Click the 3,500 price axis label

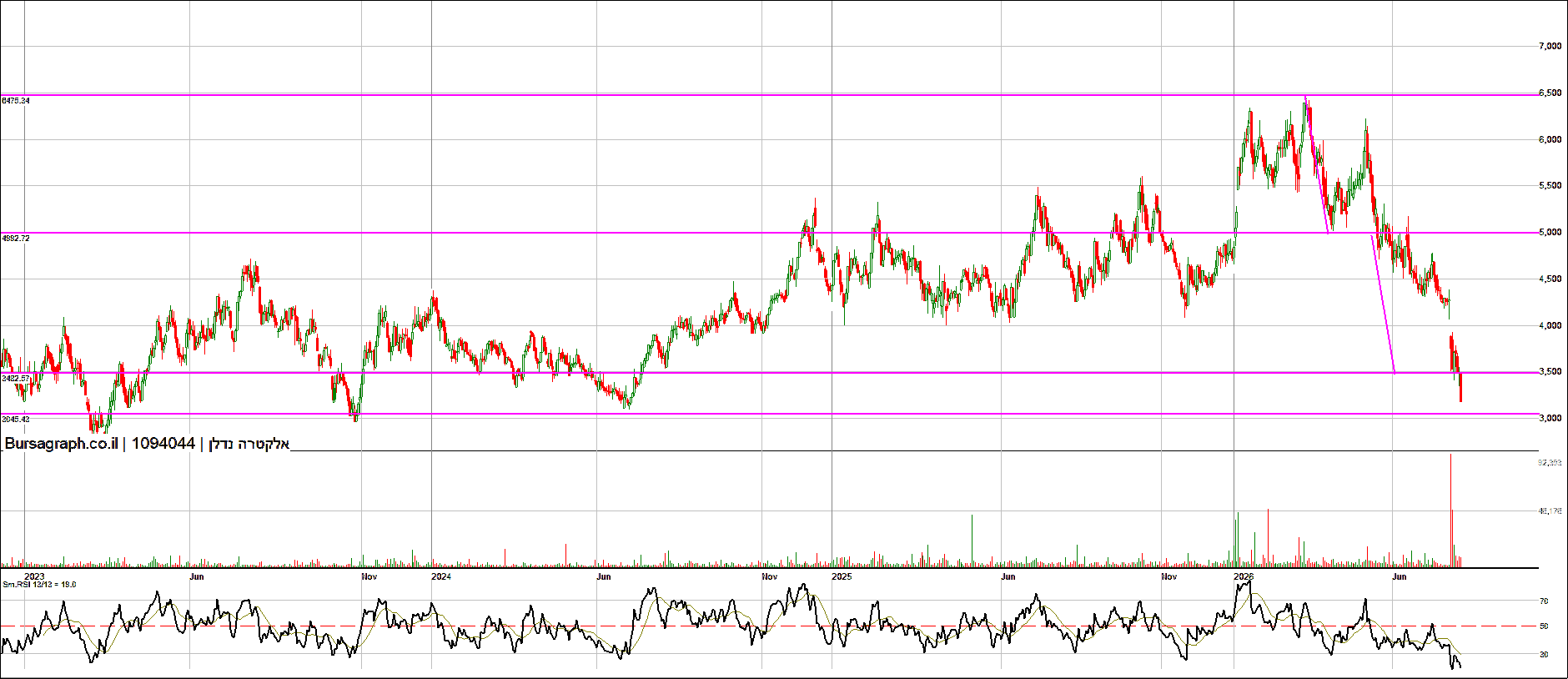click(1550, 372)
